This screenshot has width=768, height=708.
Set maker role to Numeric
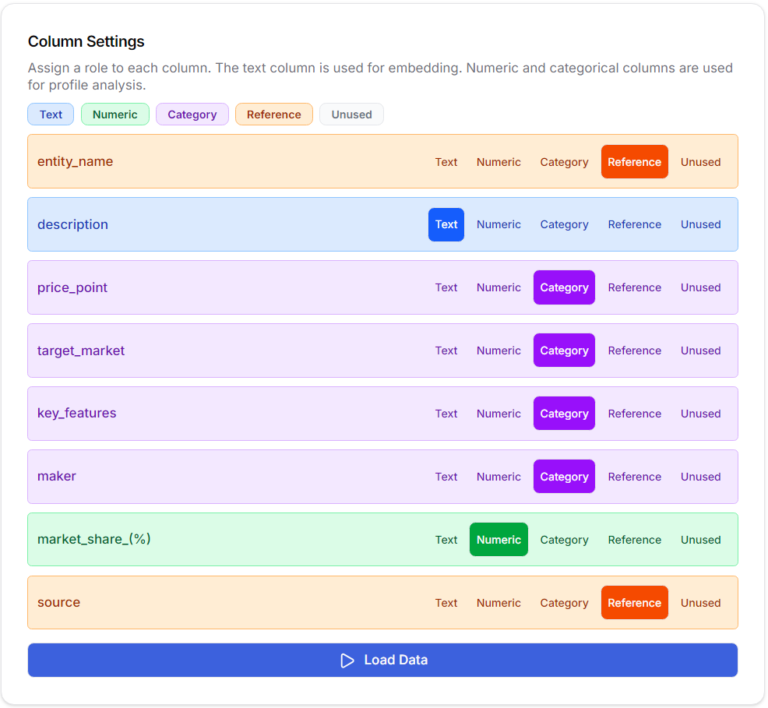(x=499, y=476)
